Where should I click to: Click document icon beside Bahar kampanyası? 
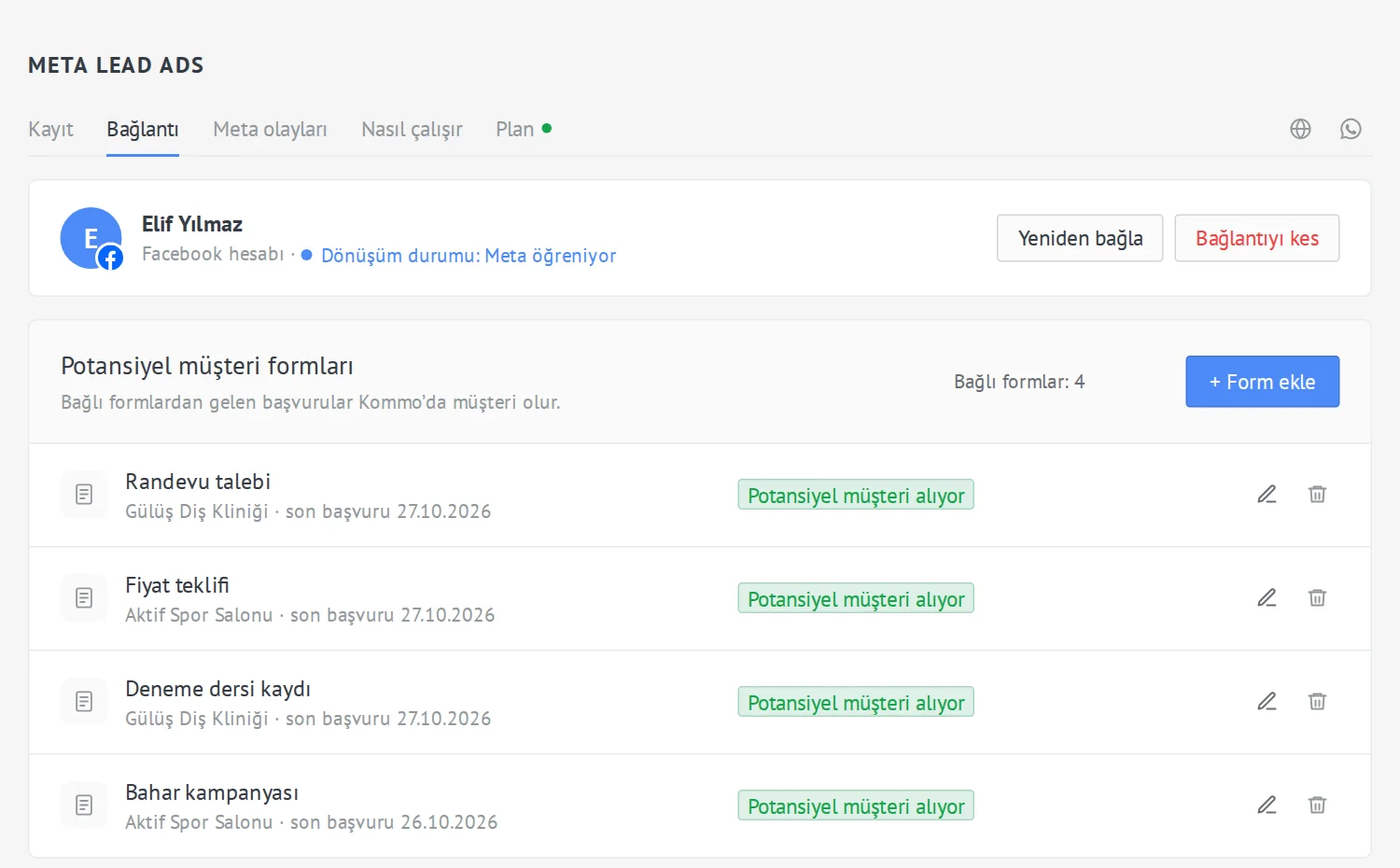(x=84, y=805)
